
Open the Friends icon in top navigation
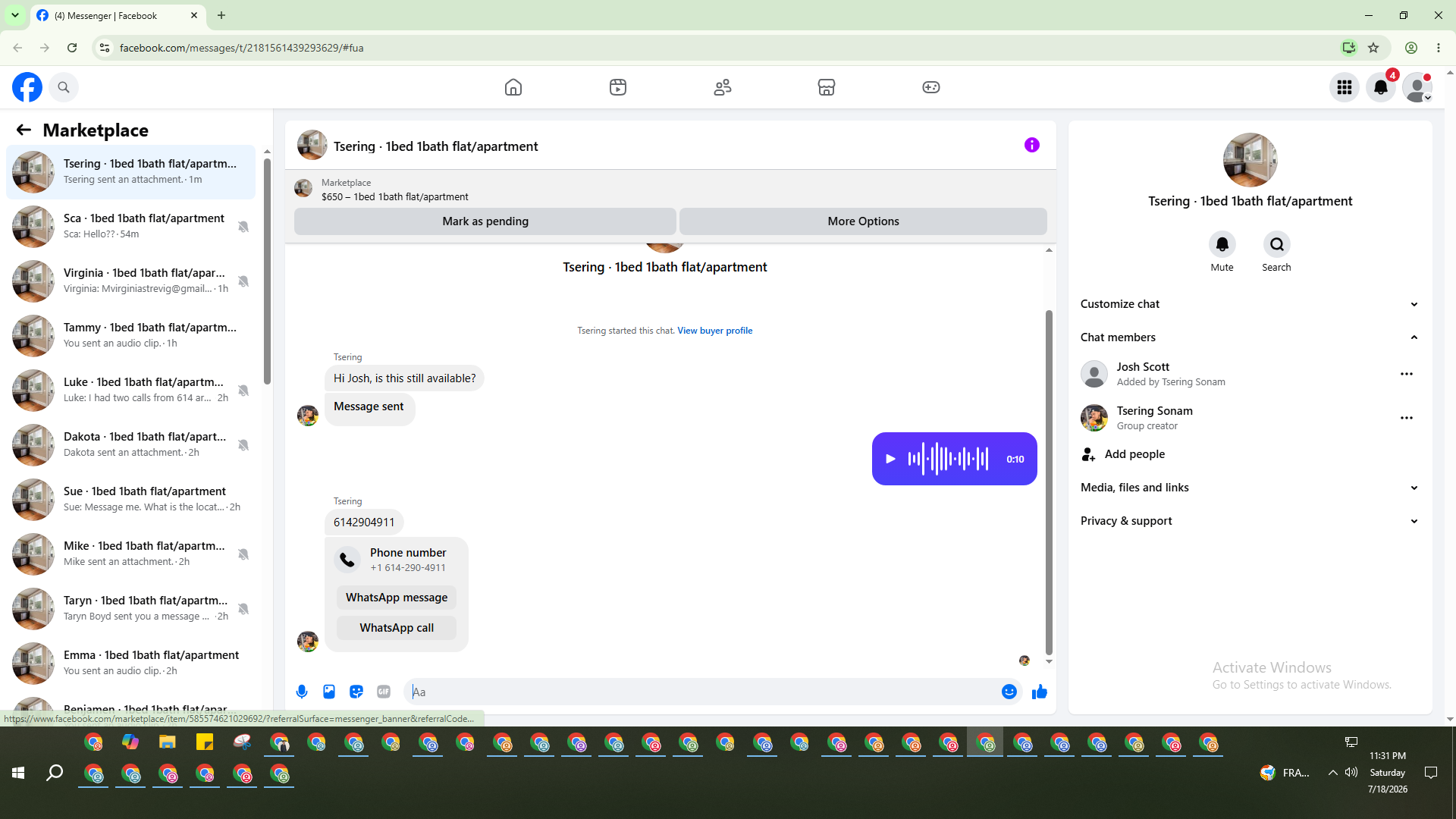click(x=723, y=87)
